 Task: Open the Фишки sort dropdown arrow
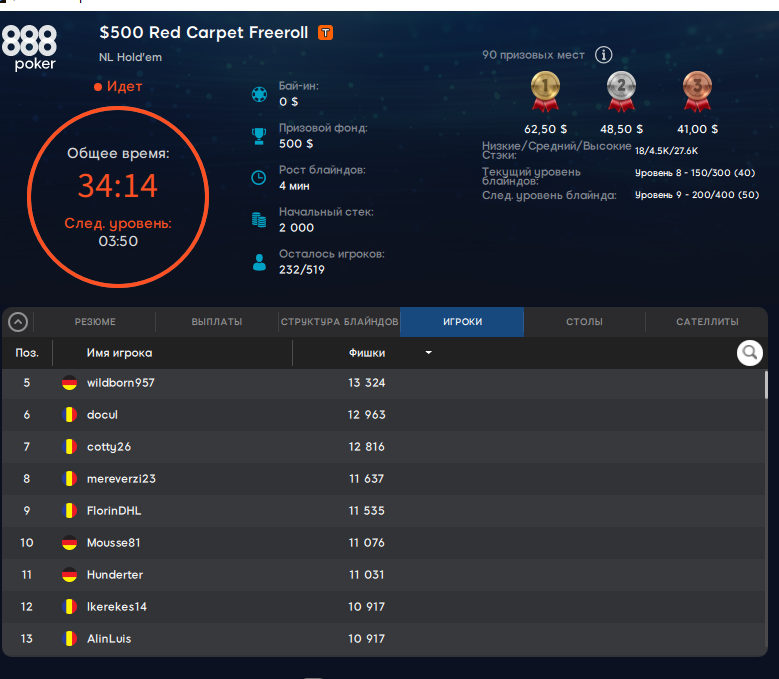click(429, 353)
